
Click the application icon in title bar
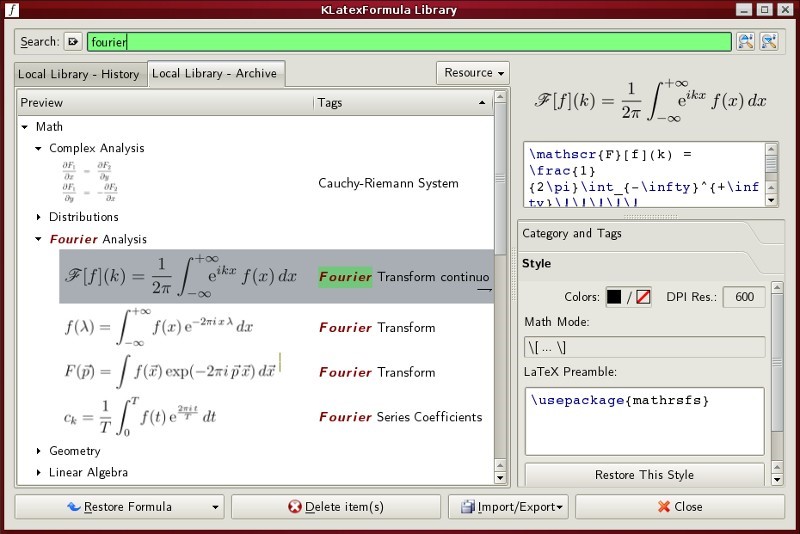(x=12, y=10)
